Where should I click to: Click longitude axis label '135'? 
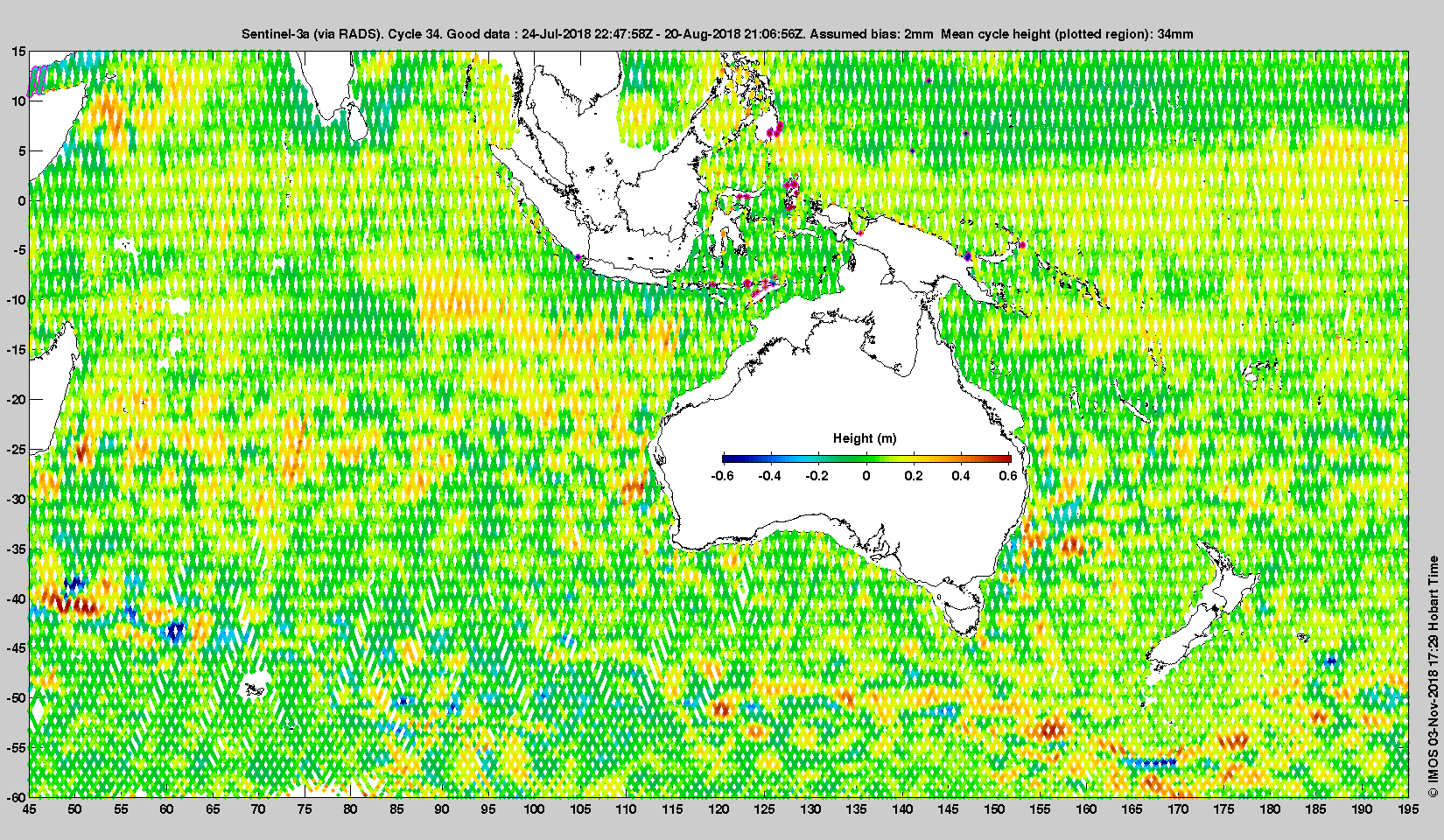click(856, 808)
